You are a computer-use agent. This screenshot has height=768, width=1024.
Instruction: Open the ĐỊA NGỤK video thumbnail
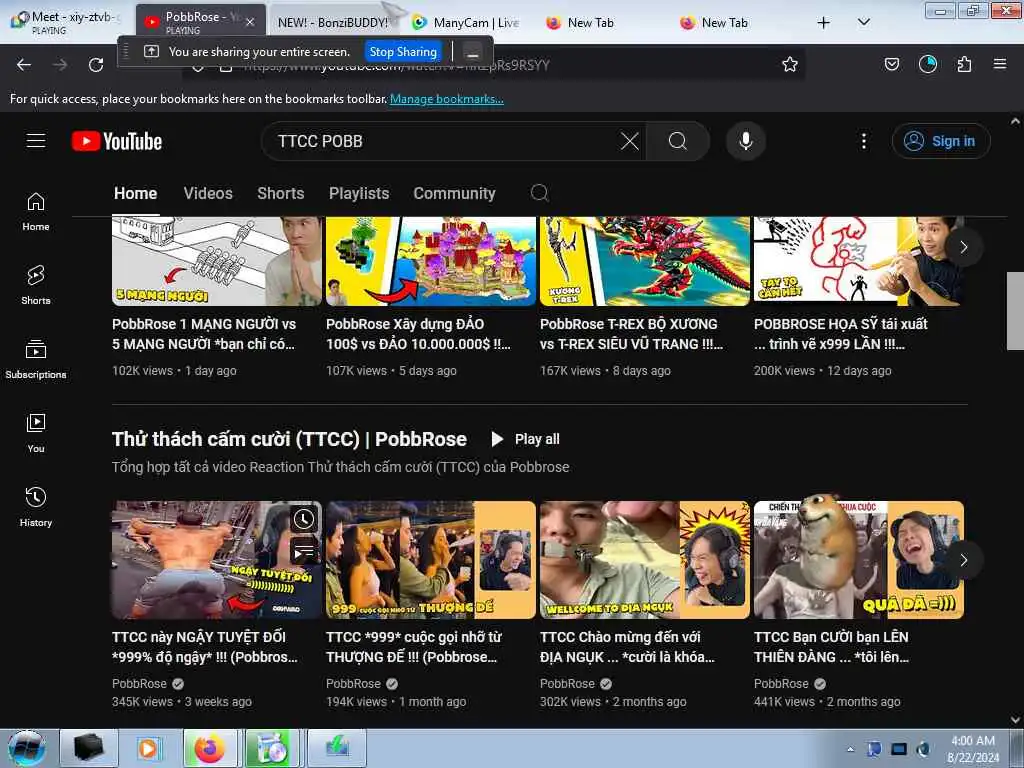[x=645, y=560]
